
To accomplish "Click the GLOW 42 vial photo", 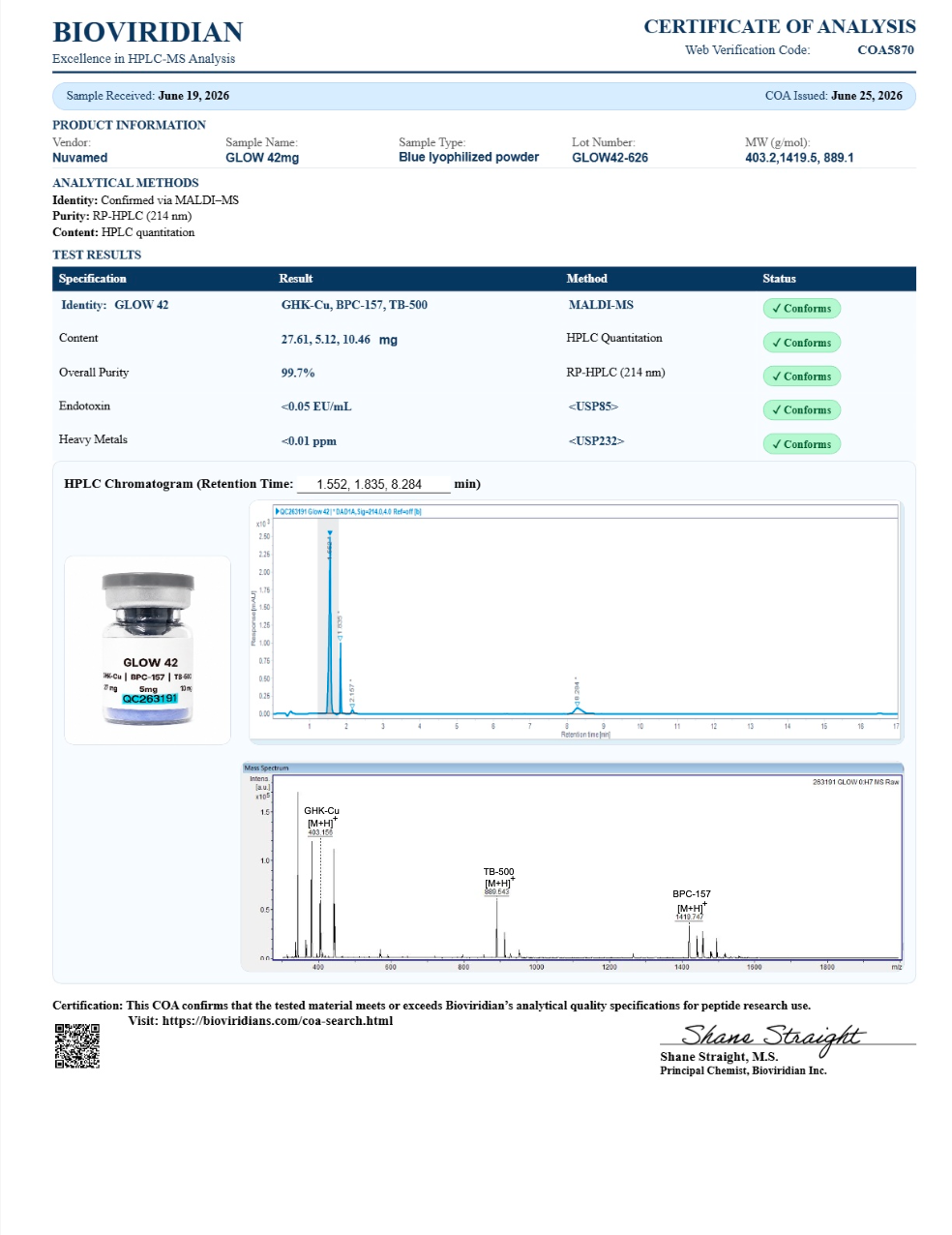I will 148,649.
